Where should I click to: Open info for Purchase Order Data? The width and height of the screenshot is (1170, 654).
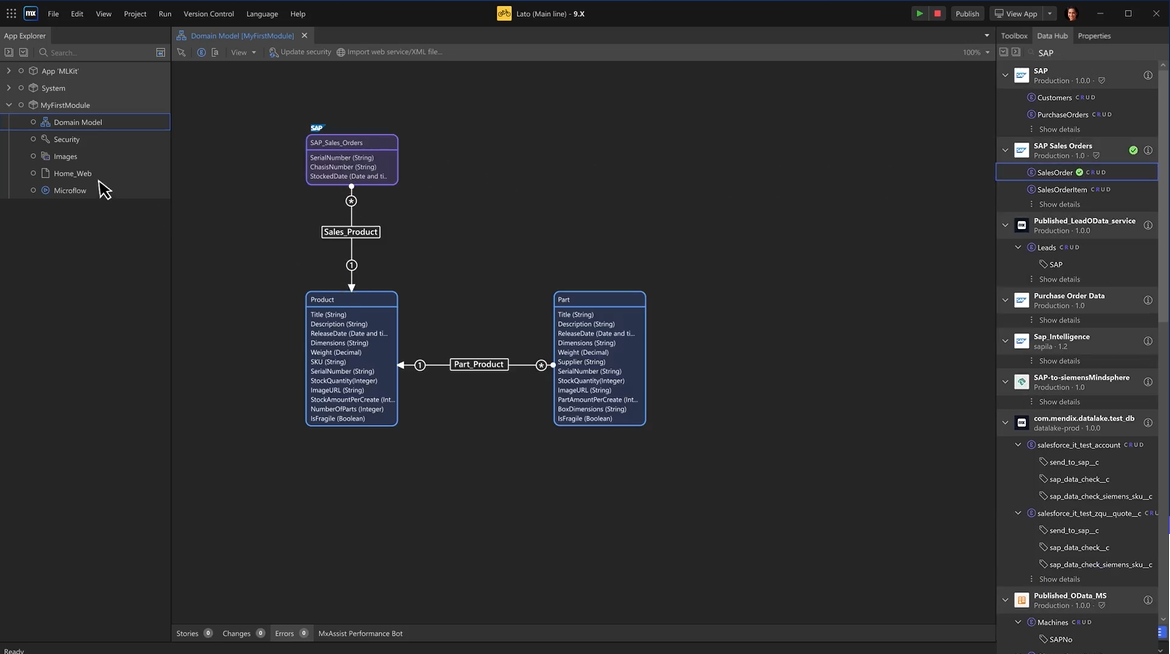coord(1148,300)
